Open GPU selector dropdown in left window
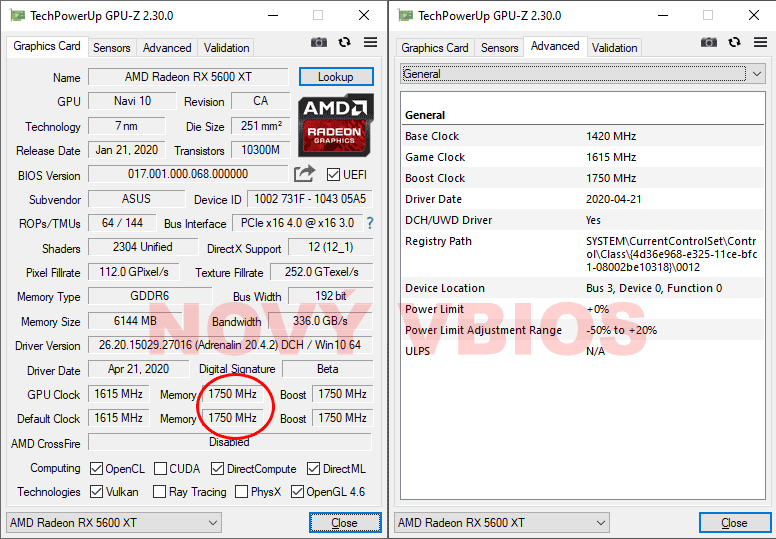776x539 pixels. click(x=114, y=523)
